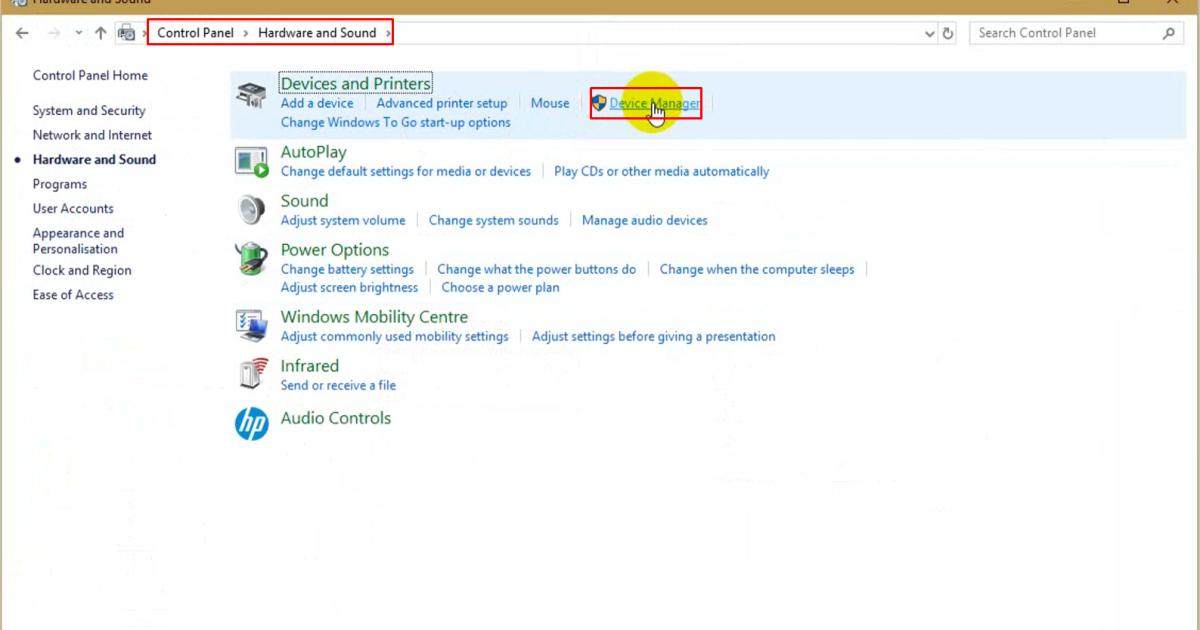
Task: Choose a power plan
Action: click(x=501, y=288)
